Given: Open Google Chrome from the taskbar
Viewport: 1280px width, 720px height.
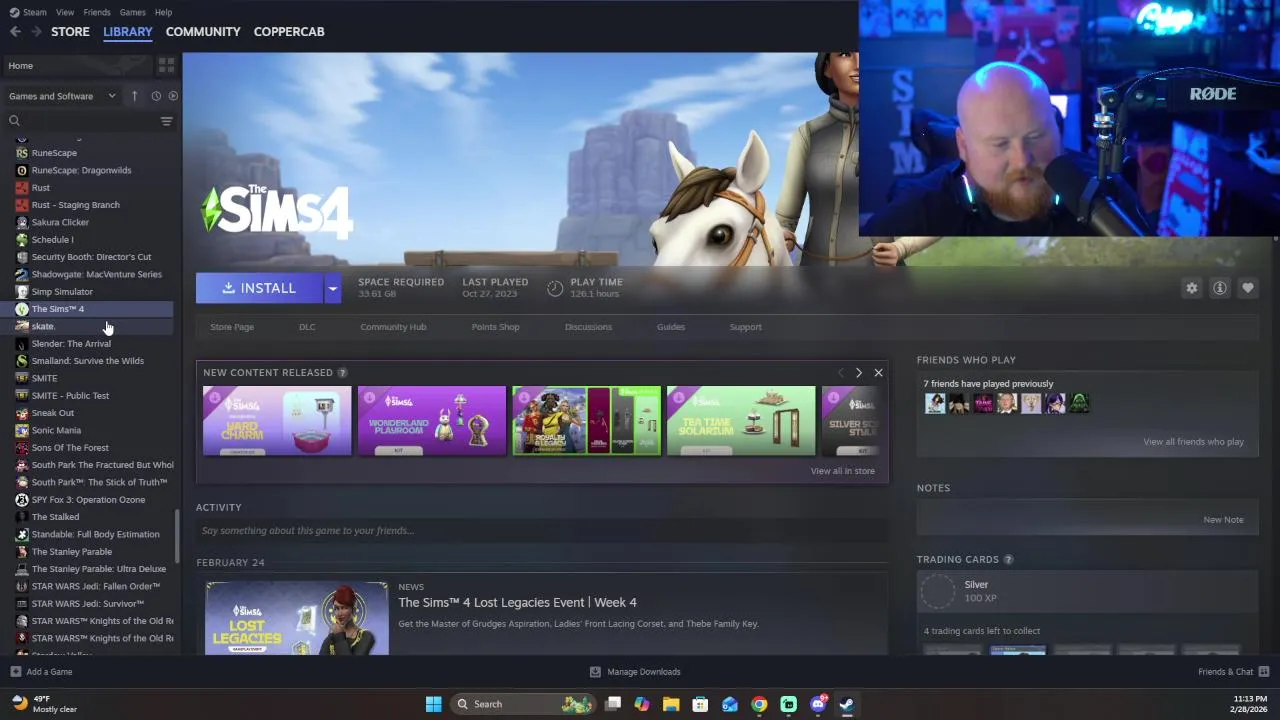Looking at the screenshot, I should click(x=759, y=704).
